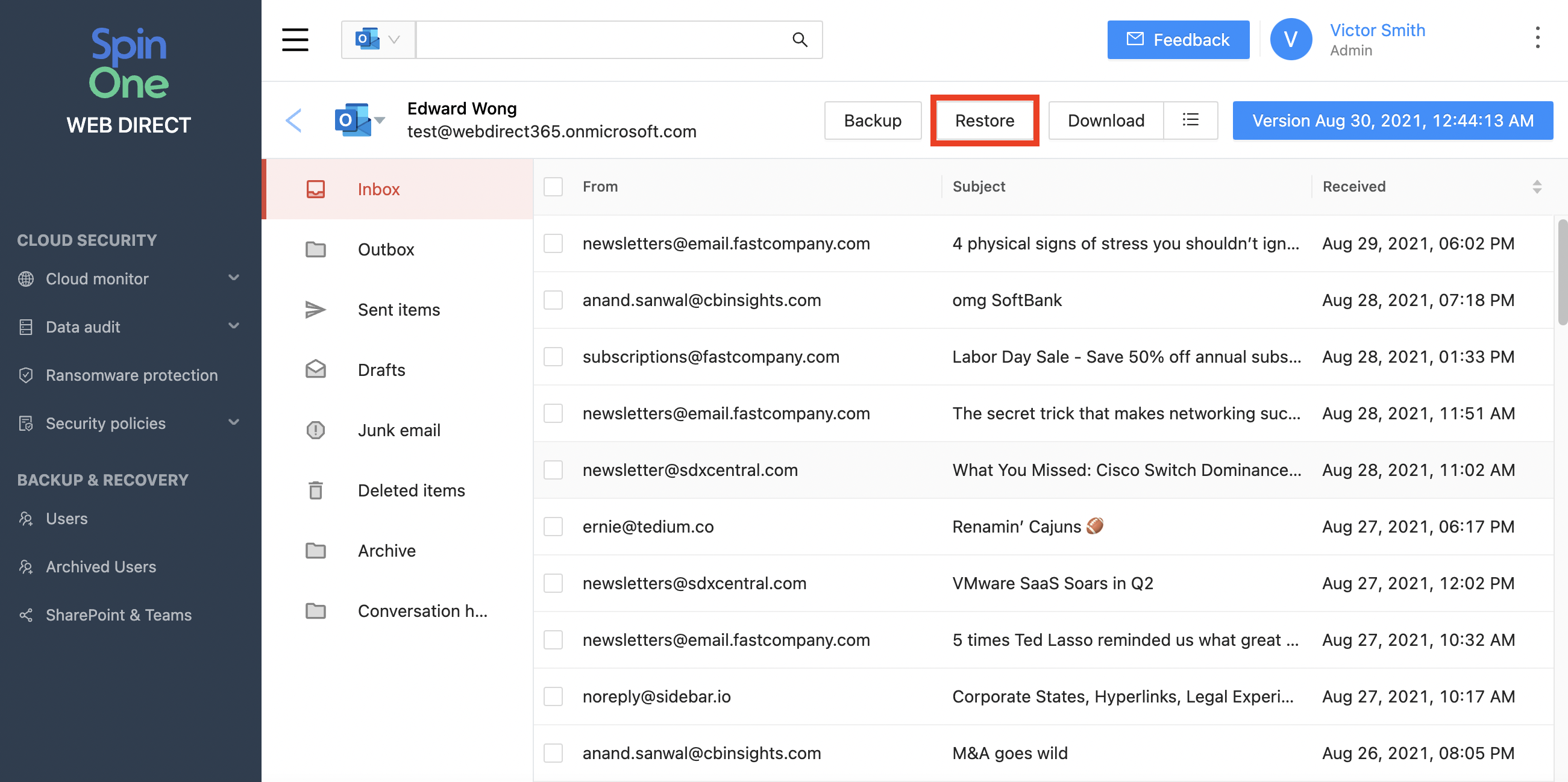Click the Archived Users icon
The height and width of the screenshot is (782, 1568).
(x=25, y=566)
